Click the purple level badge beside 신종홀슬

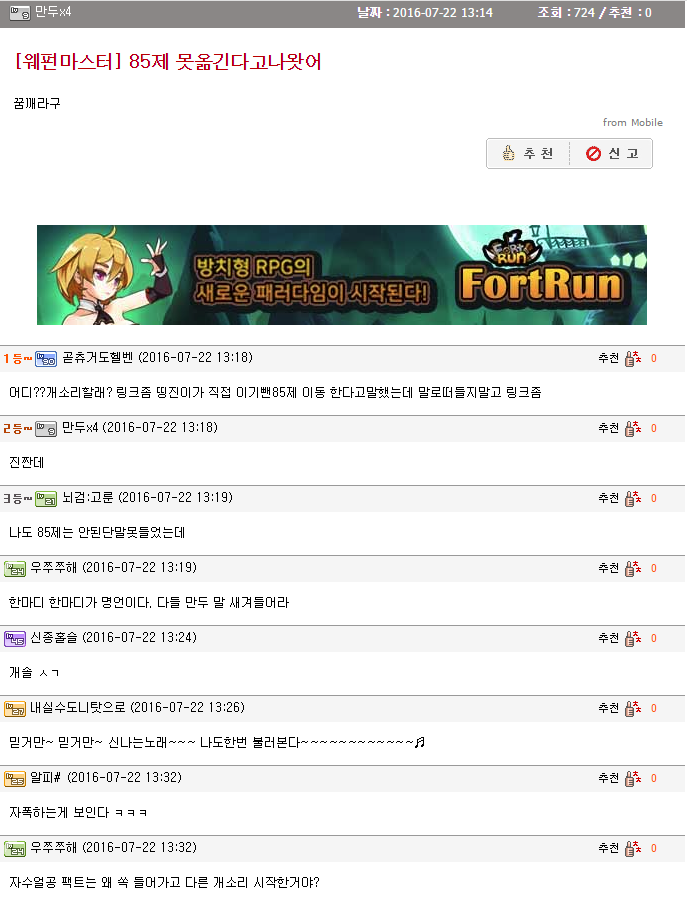point(15,639)
